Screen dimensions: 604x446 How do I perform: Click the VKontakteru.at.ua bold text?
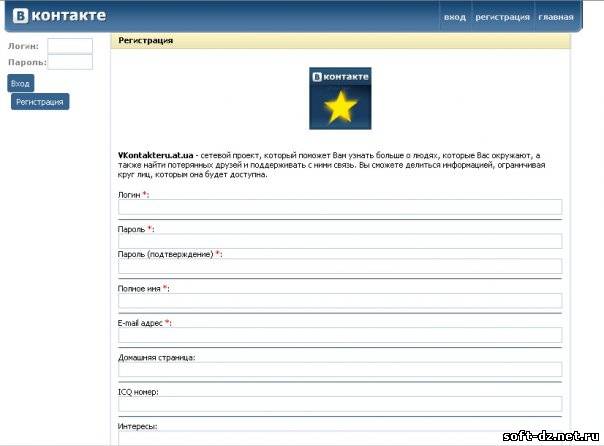(156, 155)
